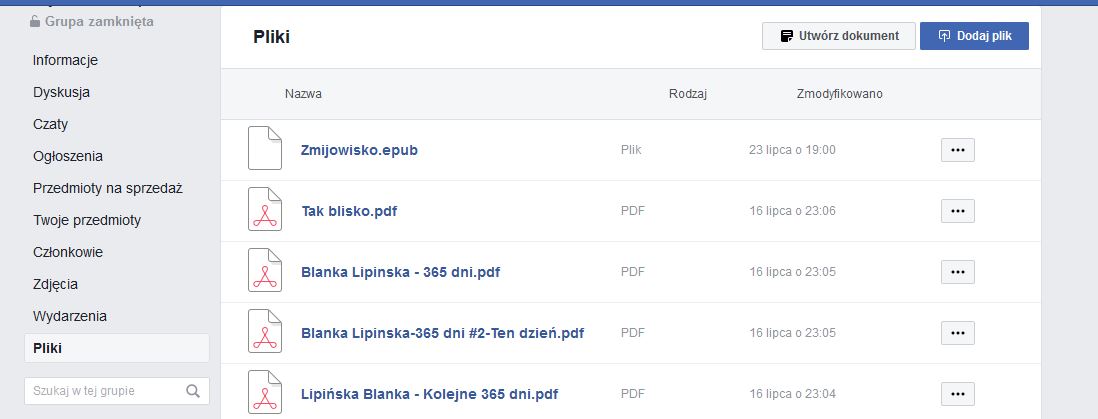Image resolution: width=1098 pixels, height=419 pixels.
Task: Click the magnifier icon in group search
Action: (193, 391)
